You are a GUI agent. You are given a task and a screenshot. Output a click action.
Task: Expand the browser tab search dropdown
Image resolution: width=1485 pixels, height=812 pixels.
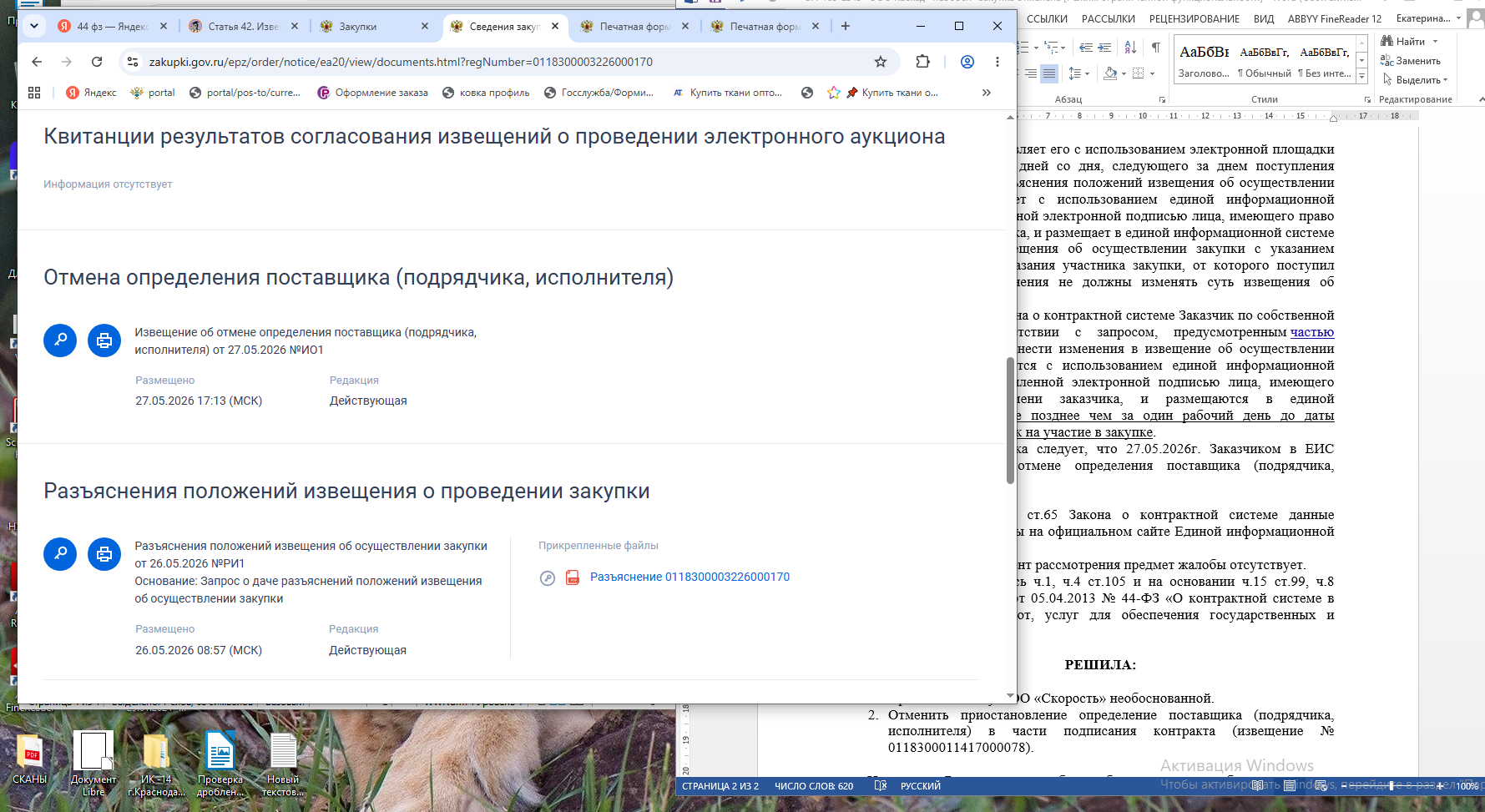(x=34, y=26)
